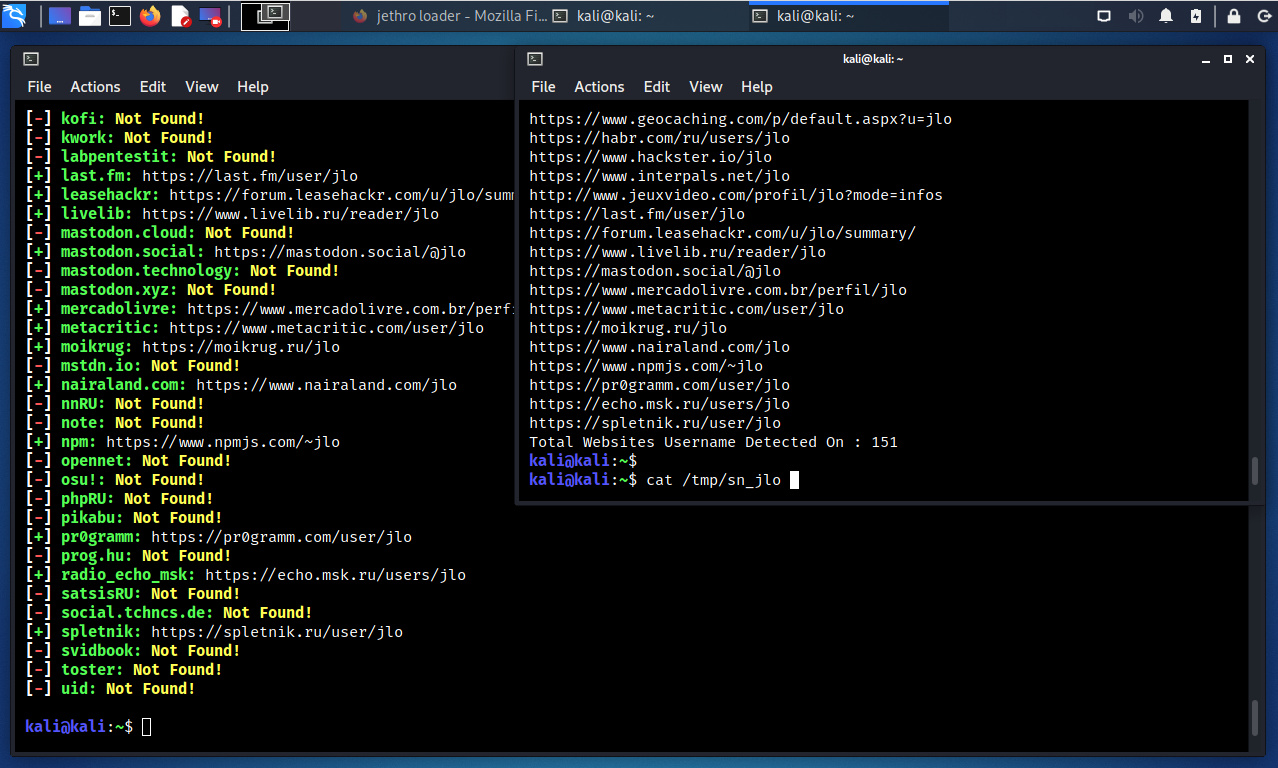Lock the screen with the padlock icon

1234,16
